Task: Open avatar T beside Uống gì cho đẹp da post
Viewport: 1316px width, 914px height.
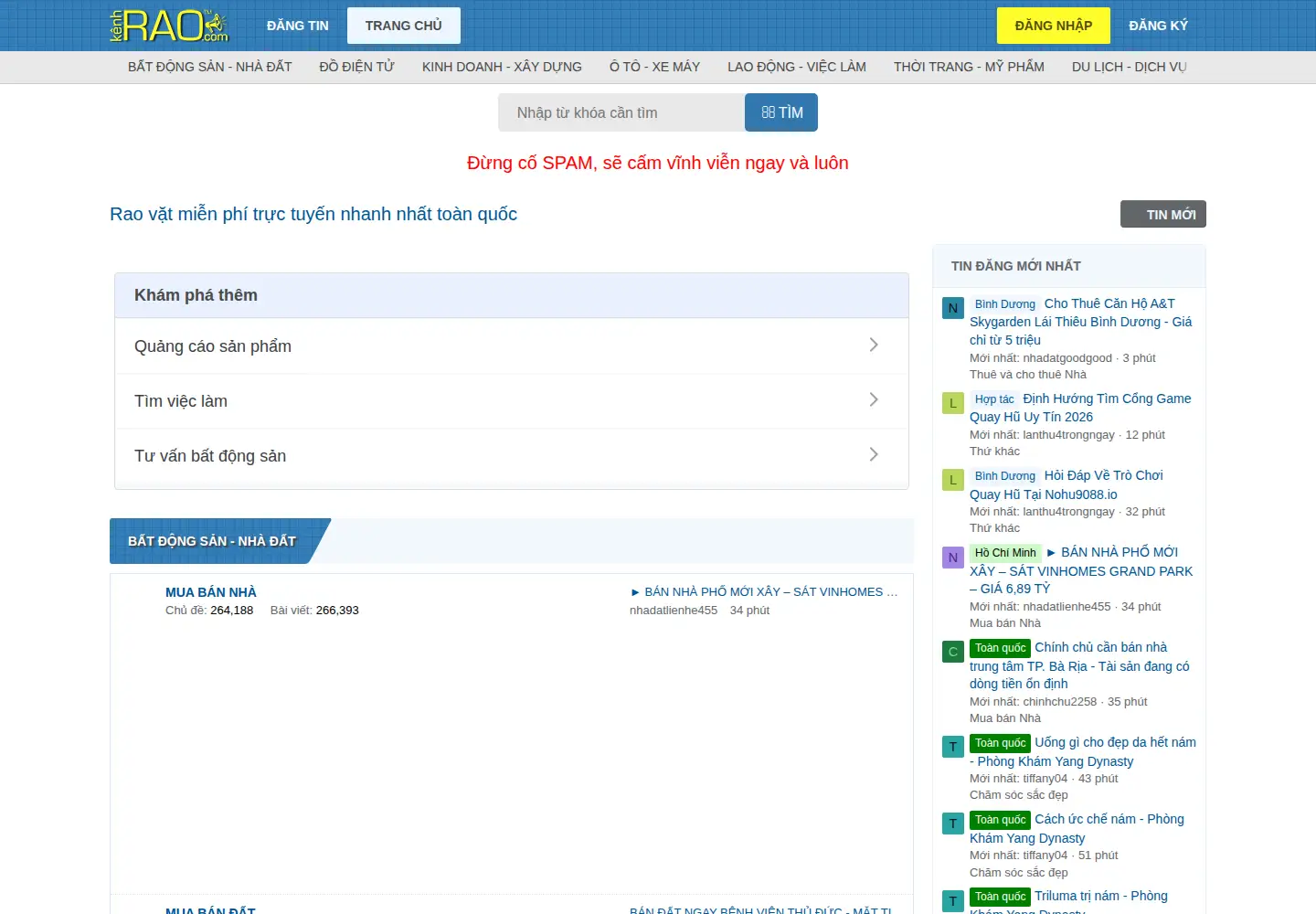Action: (x=953, y=747)
